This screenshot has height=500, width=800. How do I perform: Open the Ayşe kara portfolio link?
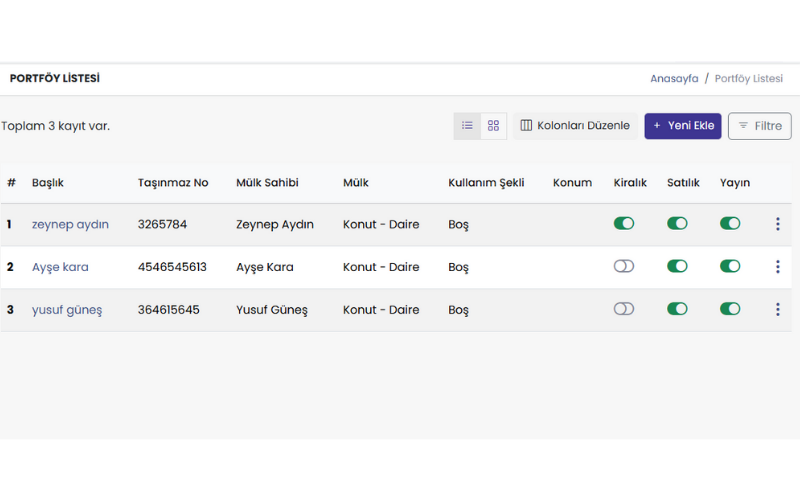(x=60, y=267)
